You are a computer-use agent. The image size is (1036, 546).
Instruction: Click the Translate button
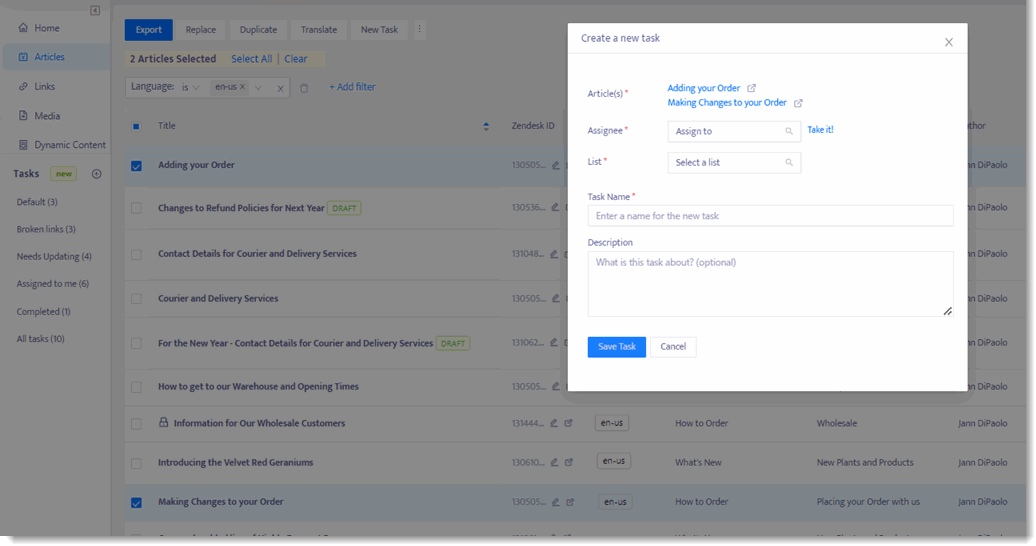(x=319, y=30)
